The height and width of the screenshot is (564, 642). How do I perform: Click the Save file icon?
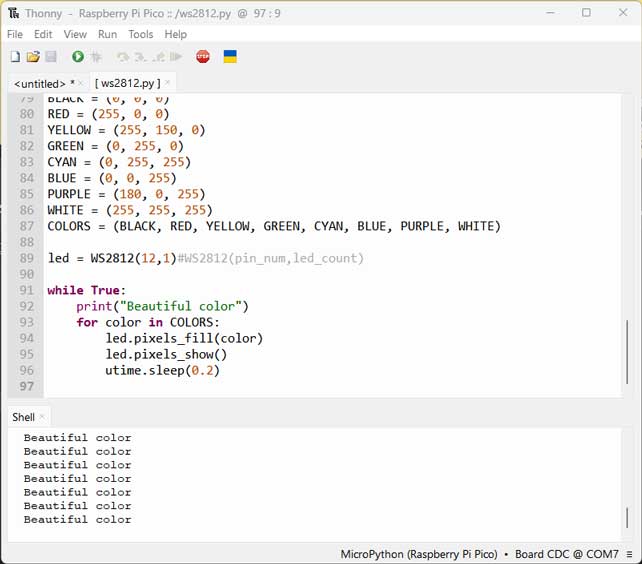click(x=51, y=57)
